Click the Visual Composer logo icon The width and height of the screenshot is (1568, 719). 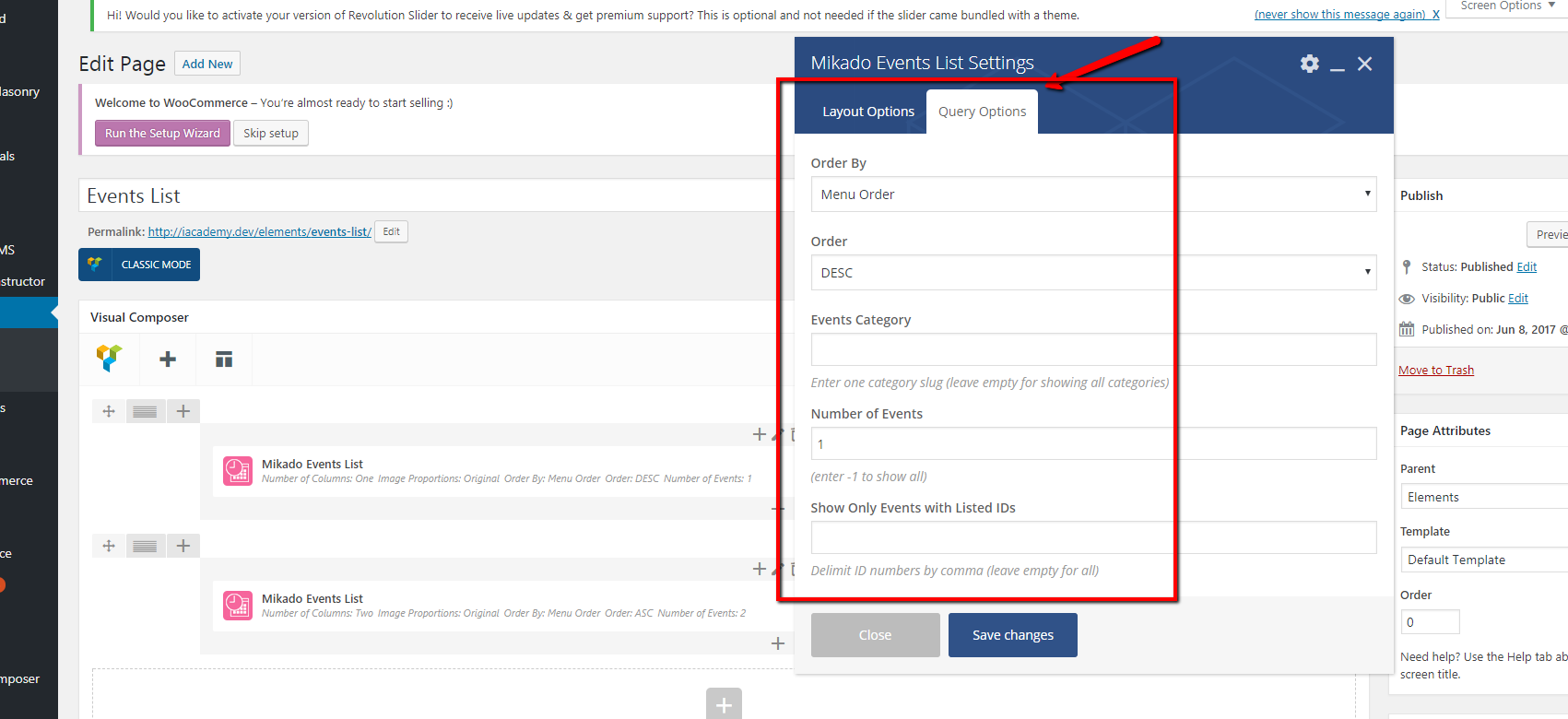pyautogui.click(x=110, y=359)
